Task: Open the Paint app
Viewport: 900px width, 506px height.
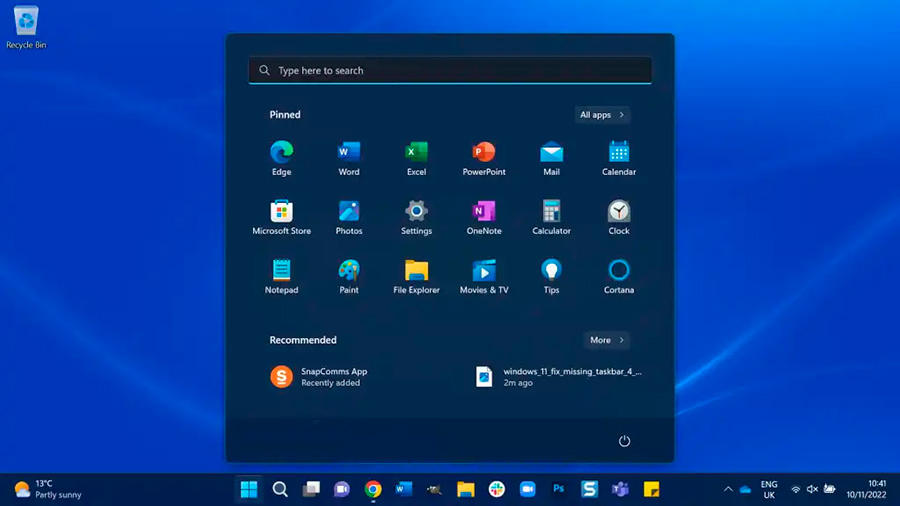Action: coord(348,271)
